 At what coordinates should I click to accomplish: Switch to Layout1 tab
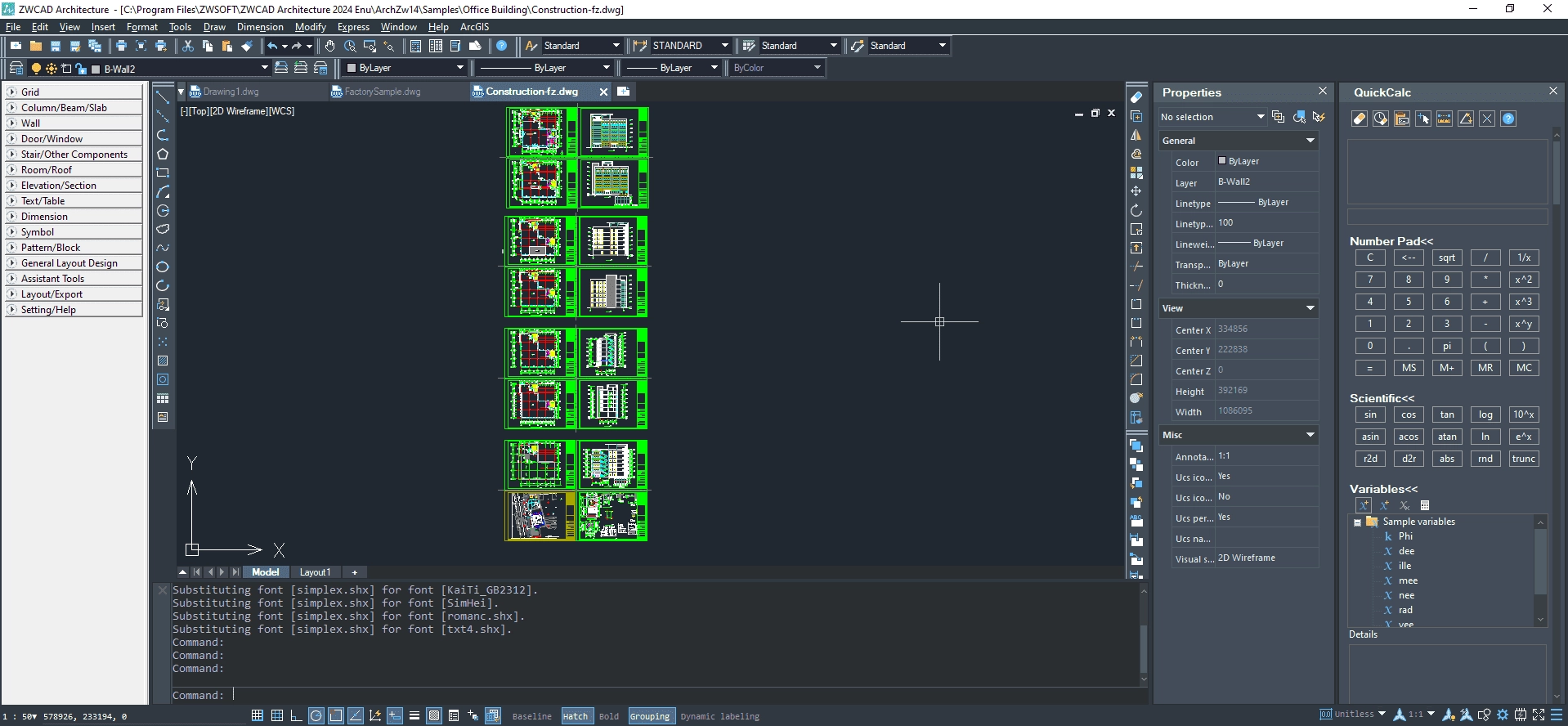pyautogui.click(x=315, y=572)
